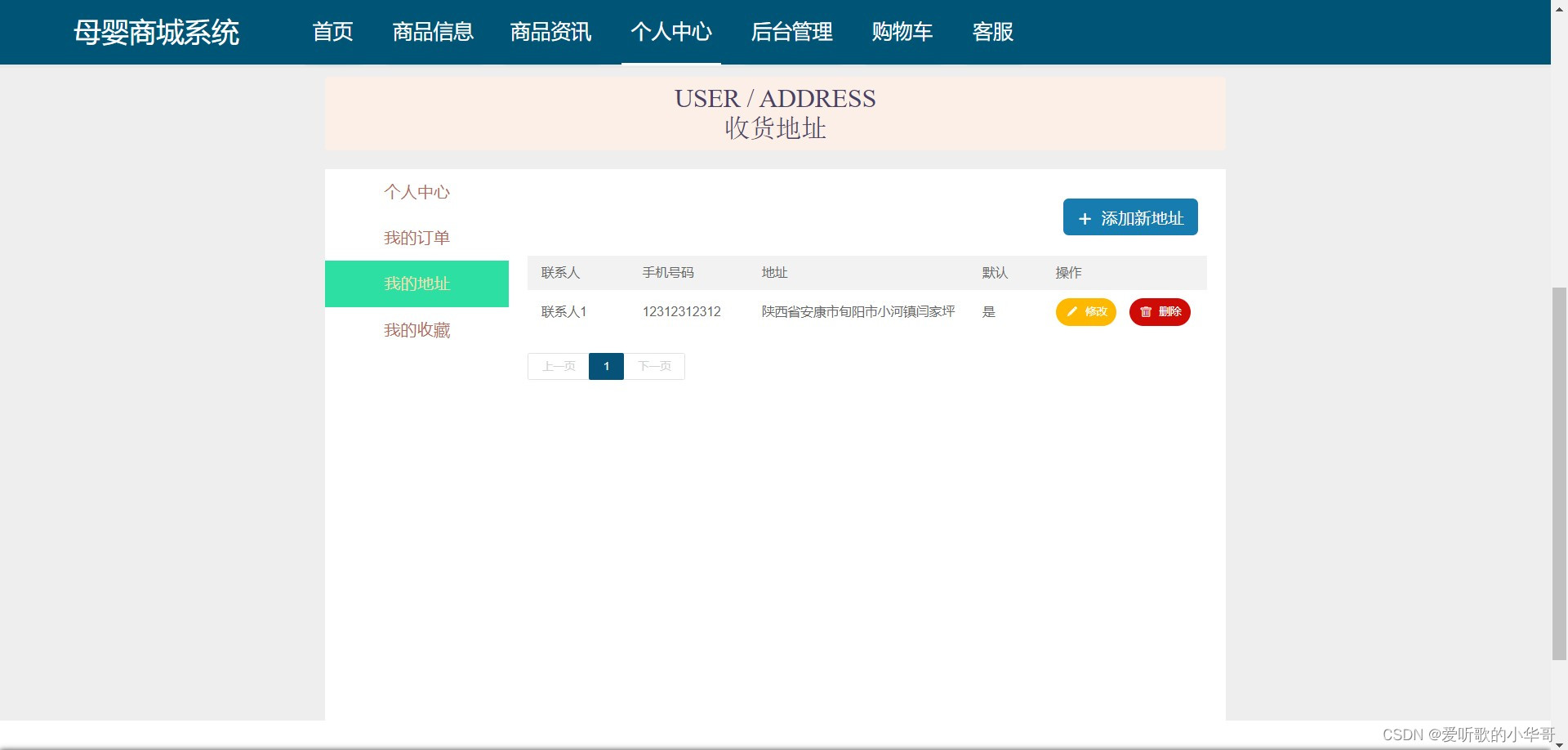Click the scrollbar down arrow

tap(1559, 743)
